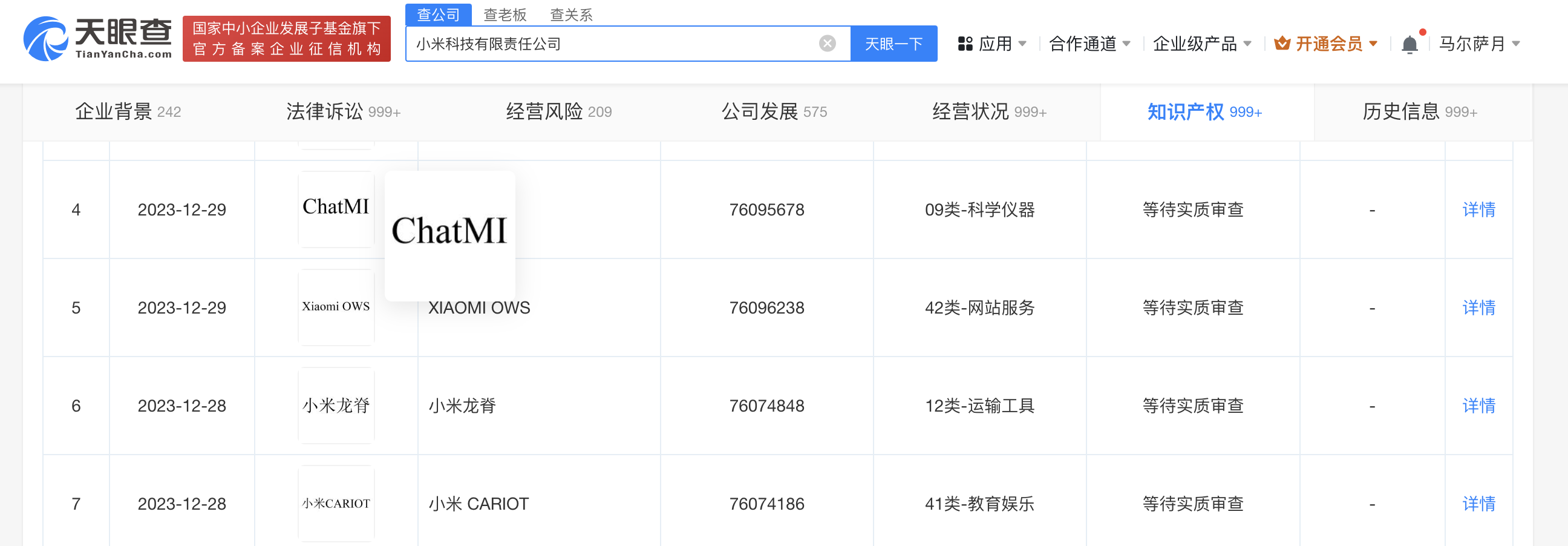Image resolution: width=1568 pixels, height=546 pixels.
Task: Switch to the 查老板 tab
Action: point(505,15)
